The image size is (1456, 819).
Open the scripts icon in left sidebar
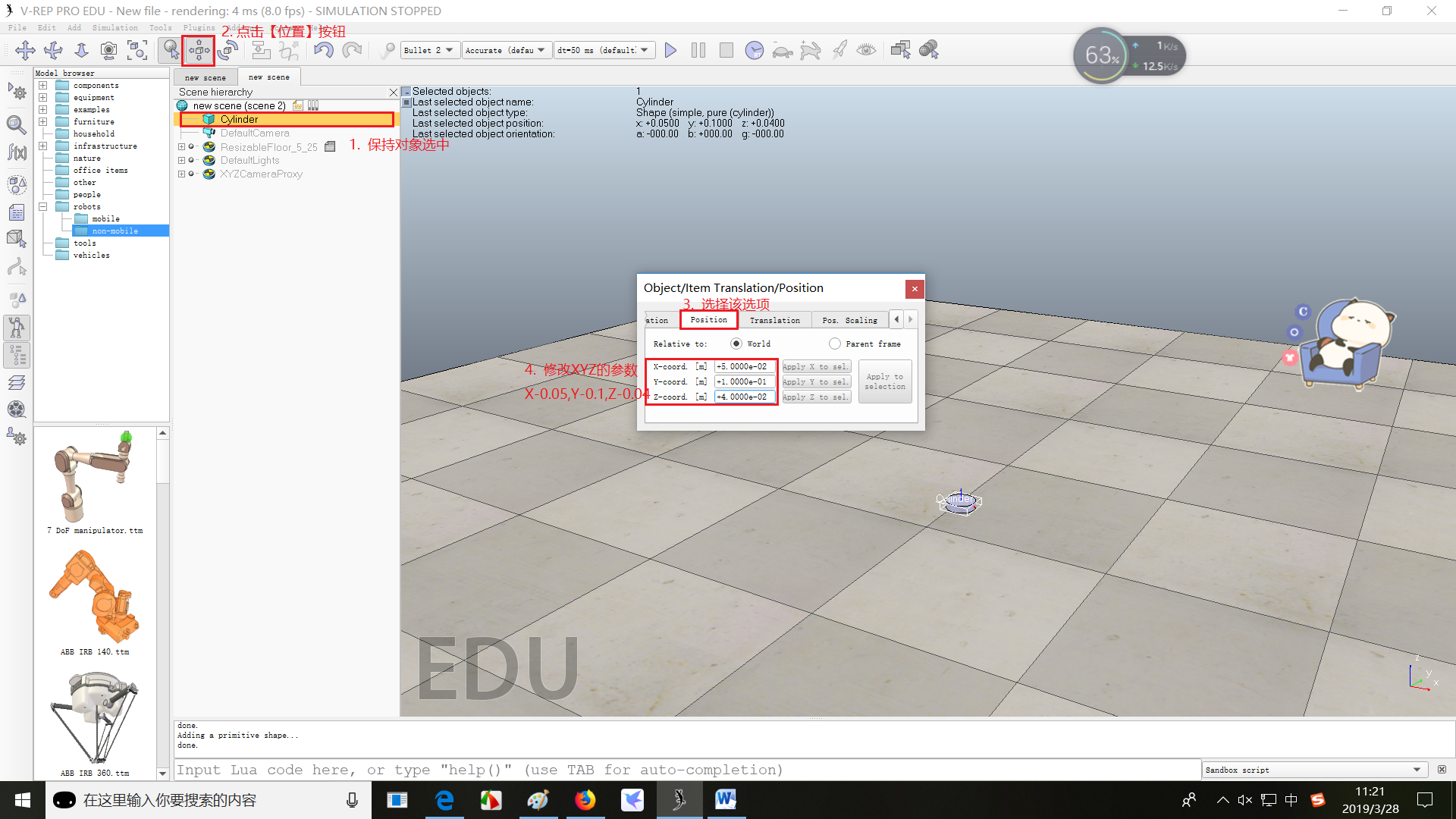pos(17,213)
